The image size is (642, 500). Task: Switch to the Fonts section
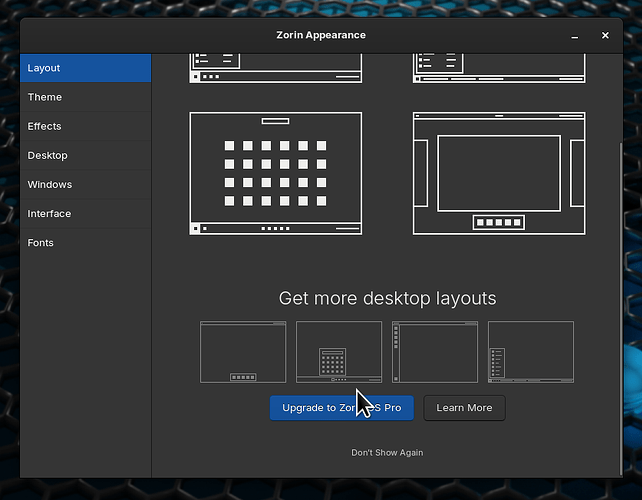click(x=86, y=242)
